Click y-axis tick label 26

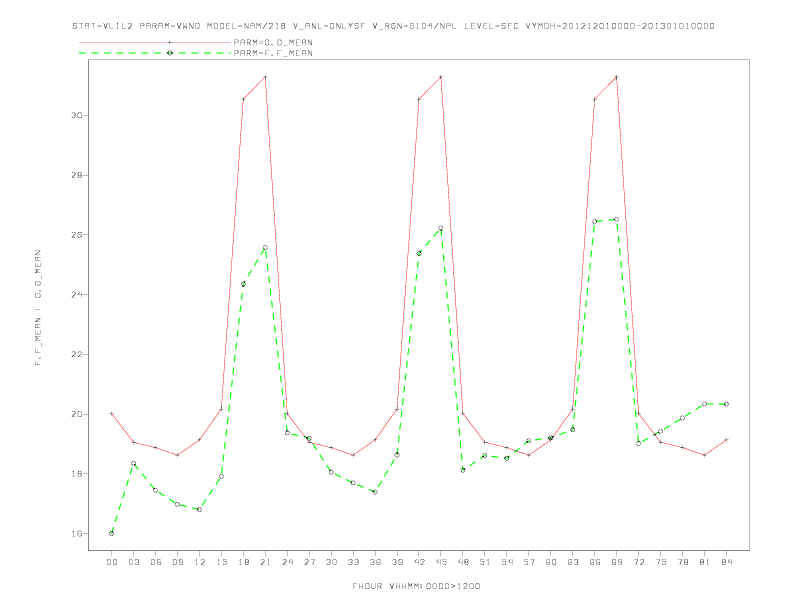76,235
